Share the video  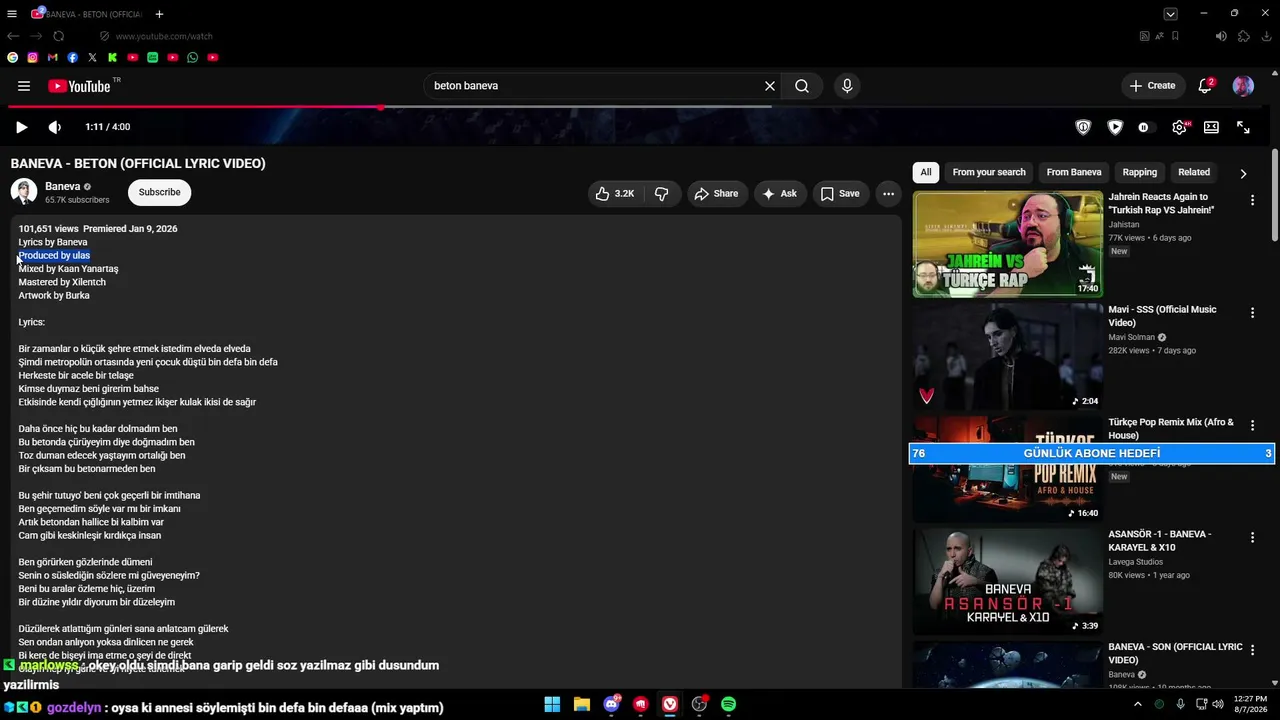click(x=716, y=194)
